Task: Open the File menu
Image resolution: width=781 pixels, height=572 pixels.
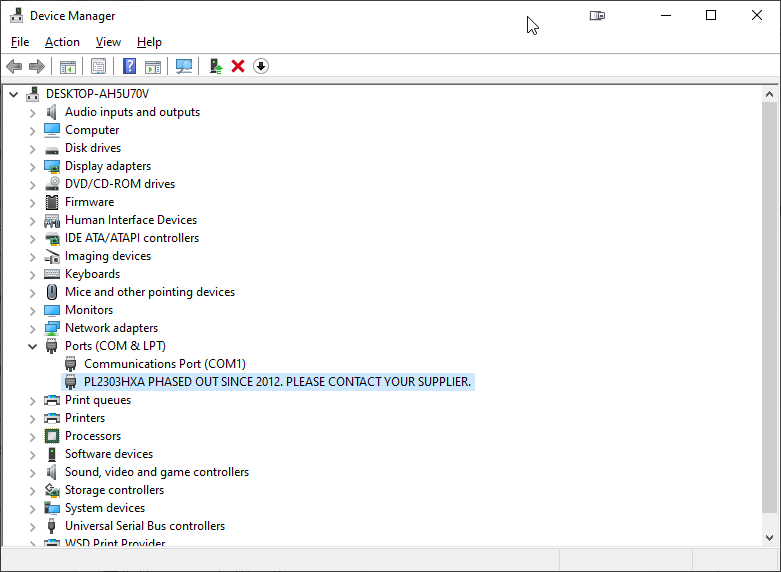Action: pyautogui.click(x=20, y=42)
